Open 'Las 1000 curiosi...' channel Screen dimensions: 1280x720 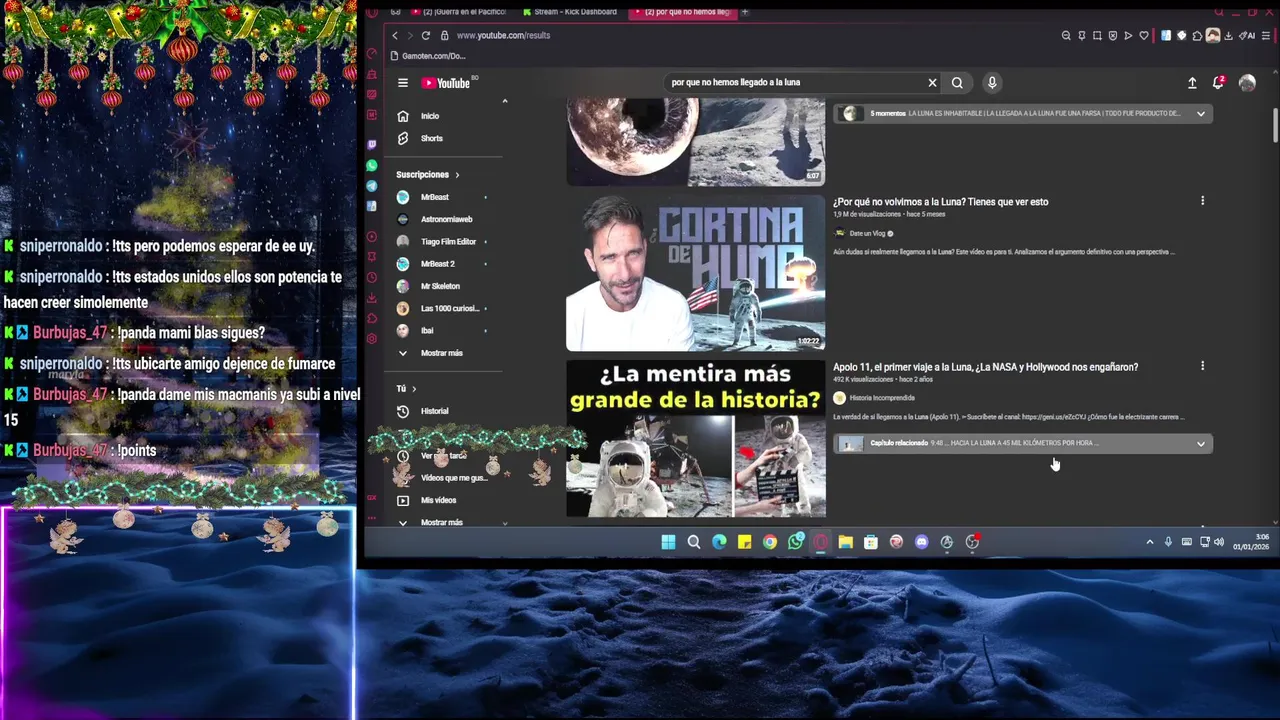tap(448, 308)
